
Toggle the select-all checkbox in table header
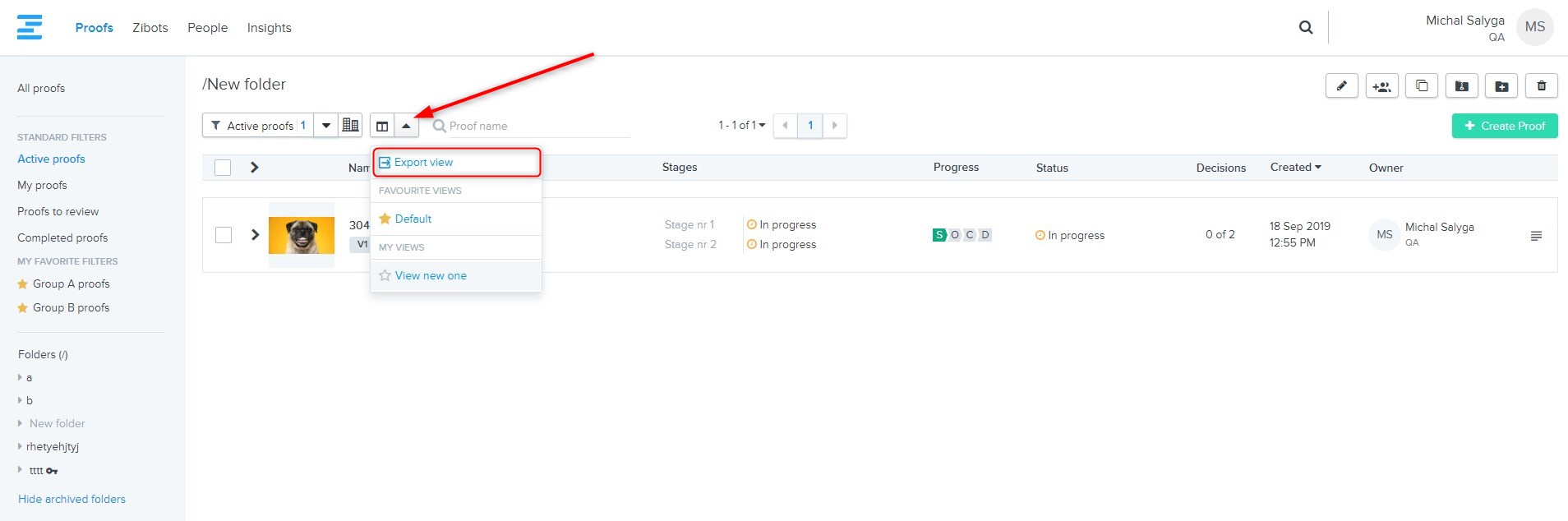223,168
